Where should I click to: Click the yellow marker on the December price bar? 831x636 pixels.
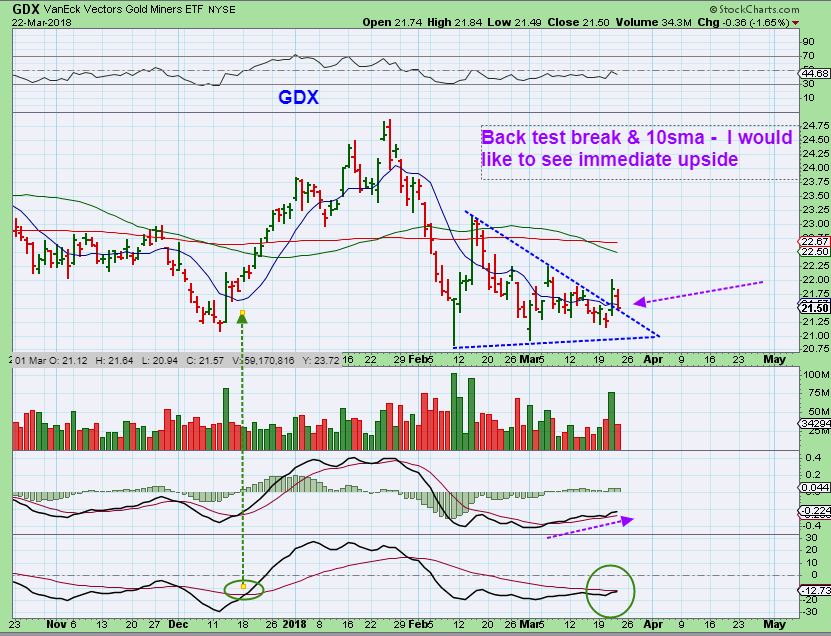[243, 313]
